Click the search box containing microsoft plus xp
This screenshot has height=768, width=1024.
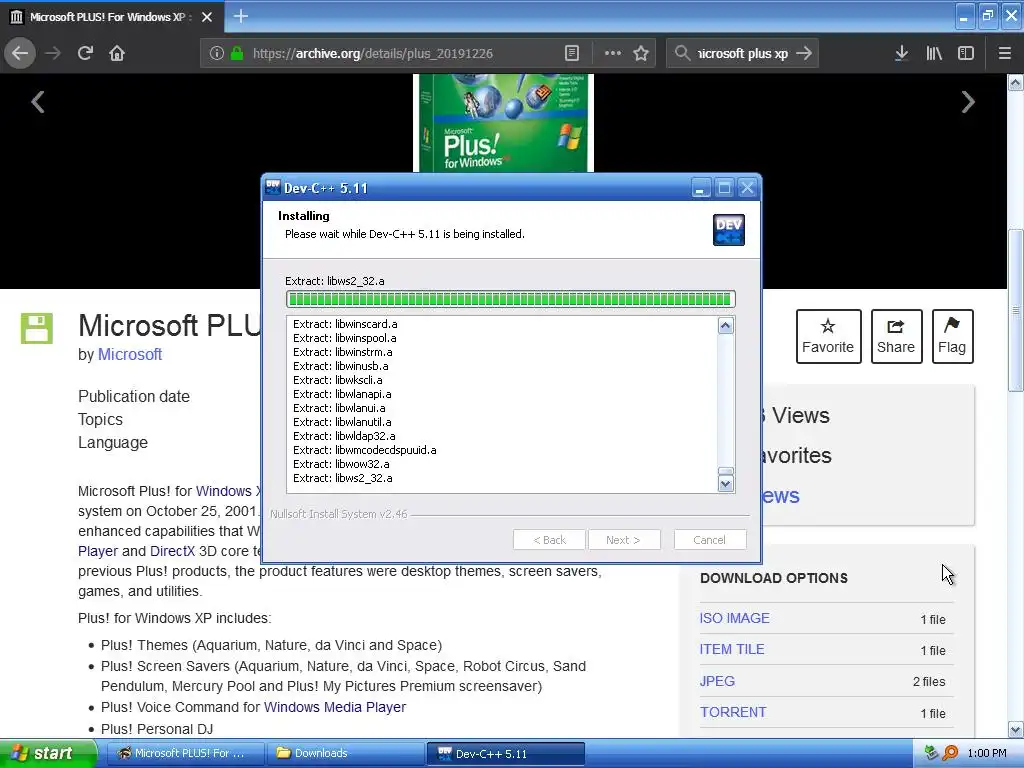tap(743, 53)
